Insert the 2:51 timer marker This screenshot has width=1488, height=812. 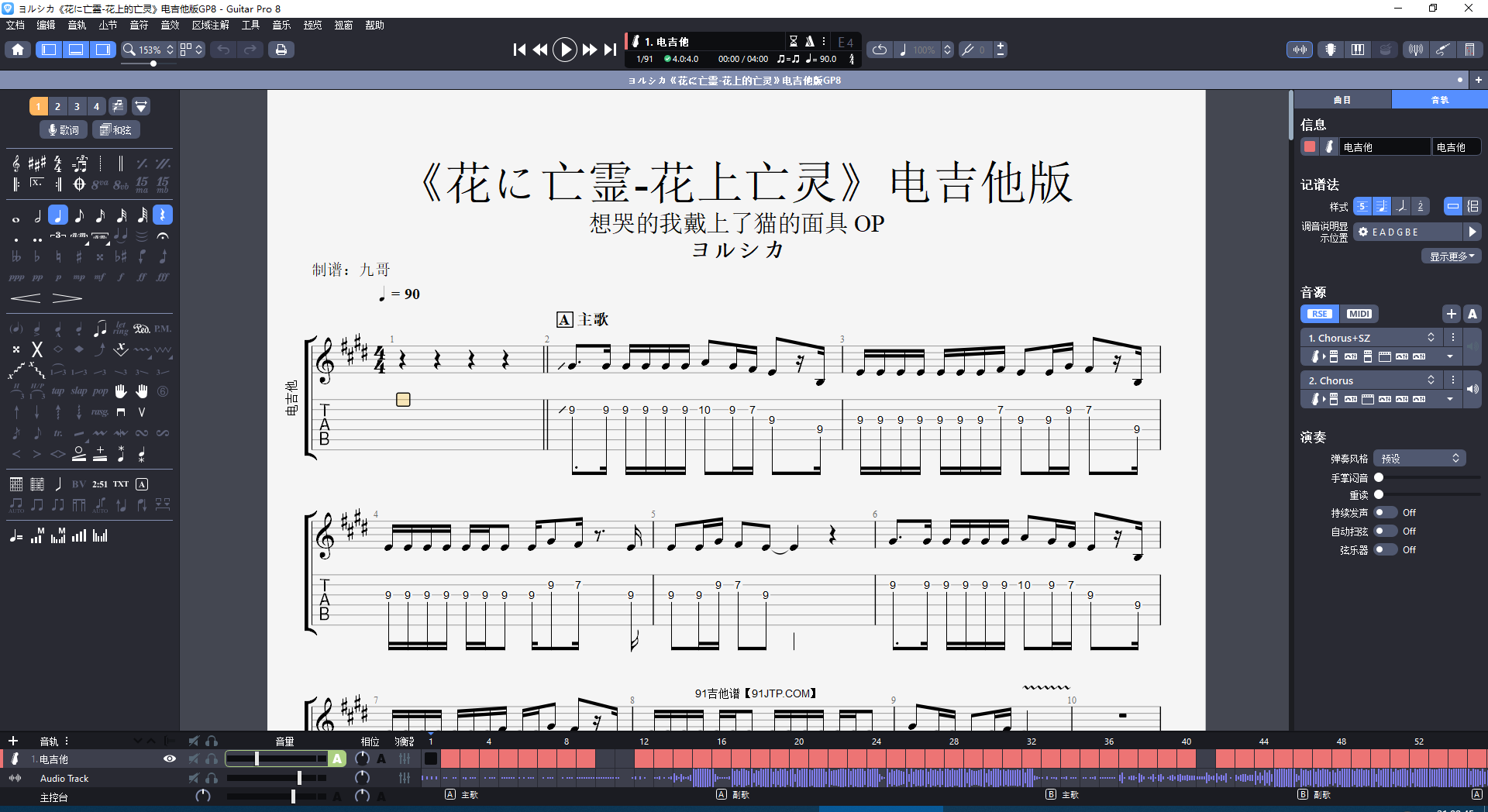point(100,484)
